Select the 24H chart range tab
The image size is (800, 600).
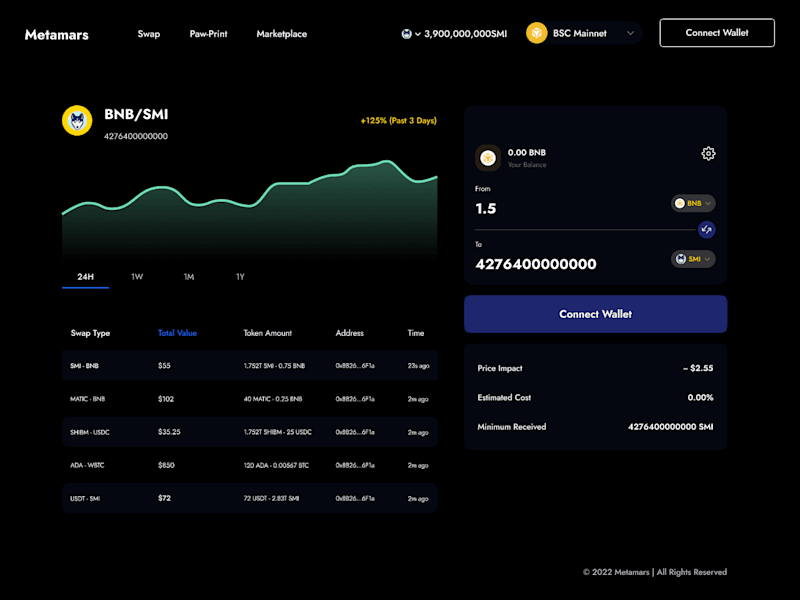pyautogui.click(x=85, y=277)
